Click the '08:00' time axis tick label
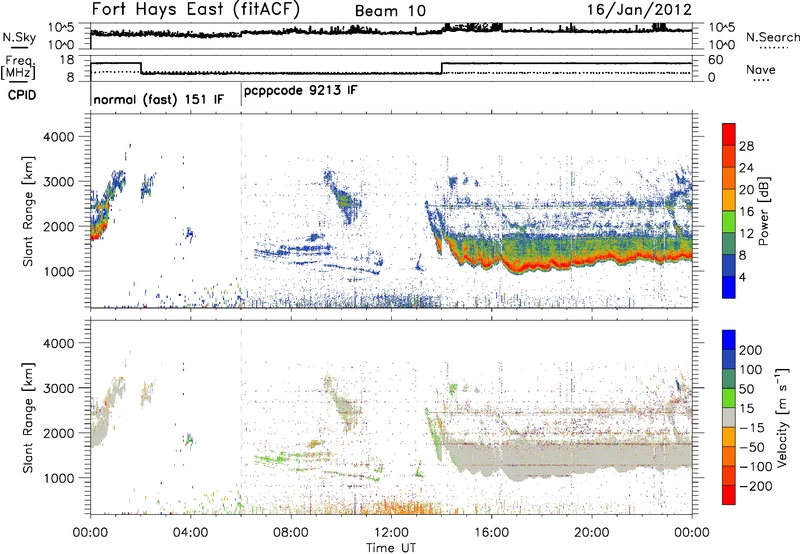Screen dimensions: 800x554 (x=291, y=533)
